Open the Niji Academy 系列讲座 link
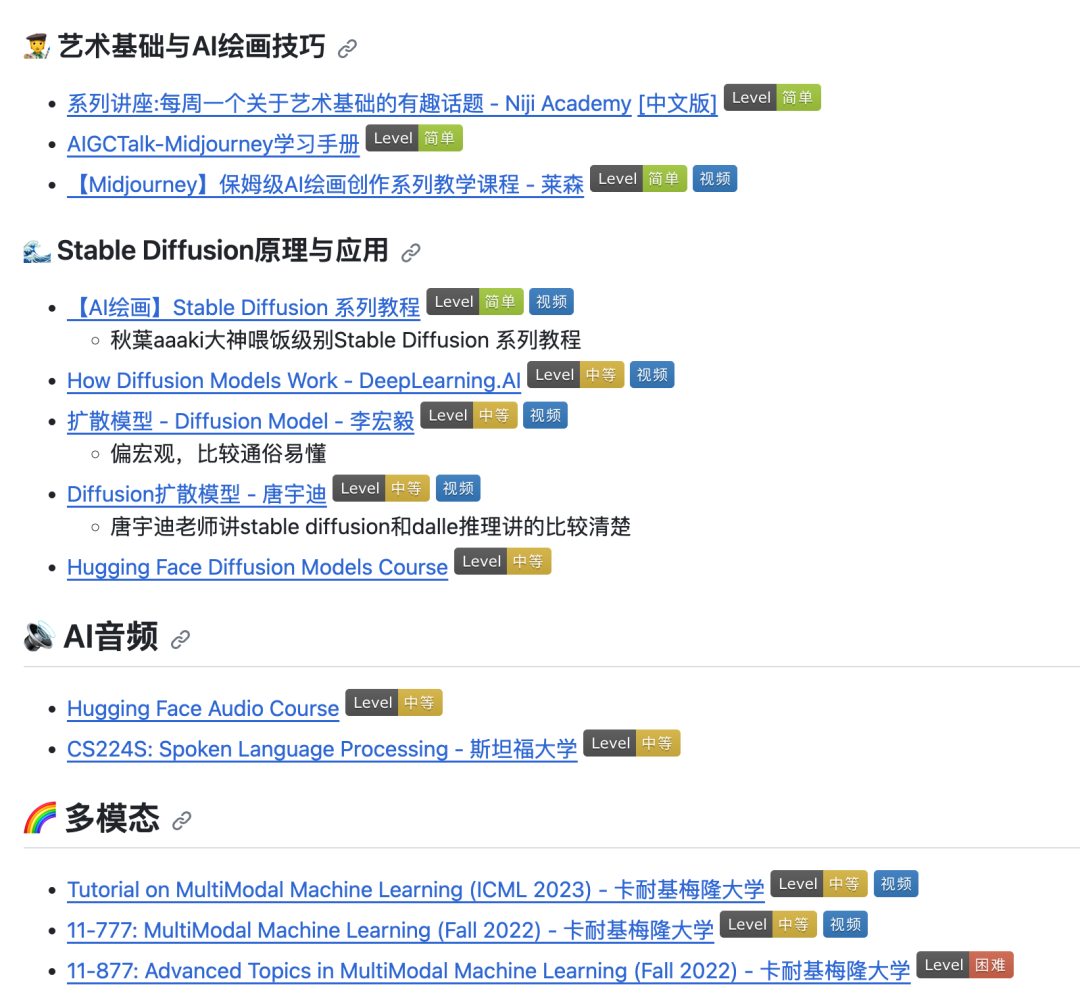 click(349, 103)
